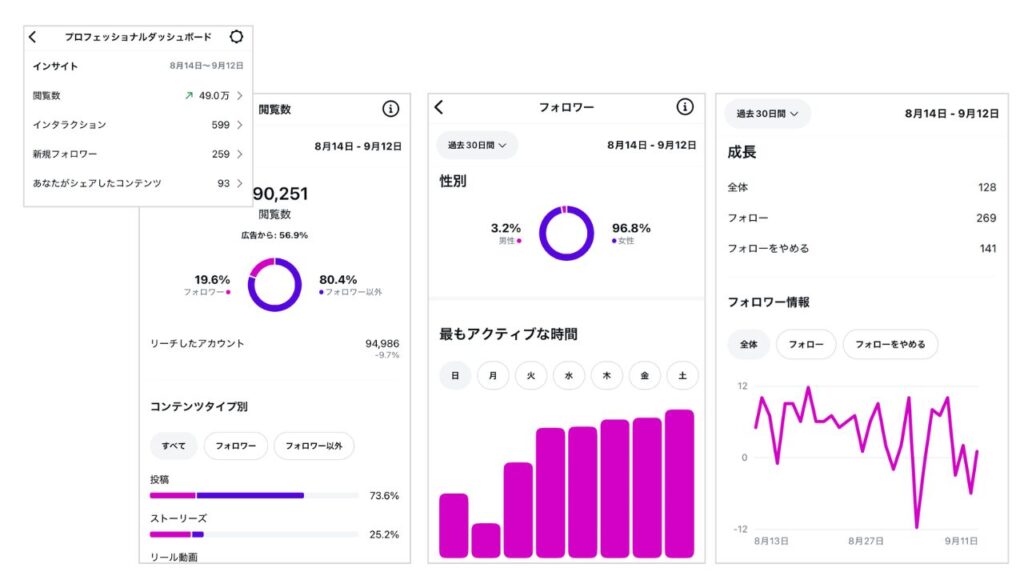
Task: Open settings gear in Professional Dashboard header
Action: (236, 37)
